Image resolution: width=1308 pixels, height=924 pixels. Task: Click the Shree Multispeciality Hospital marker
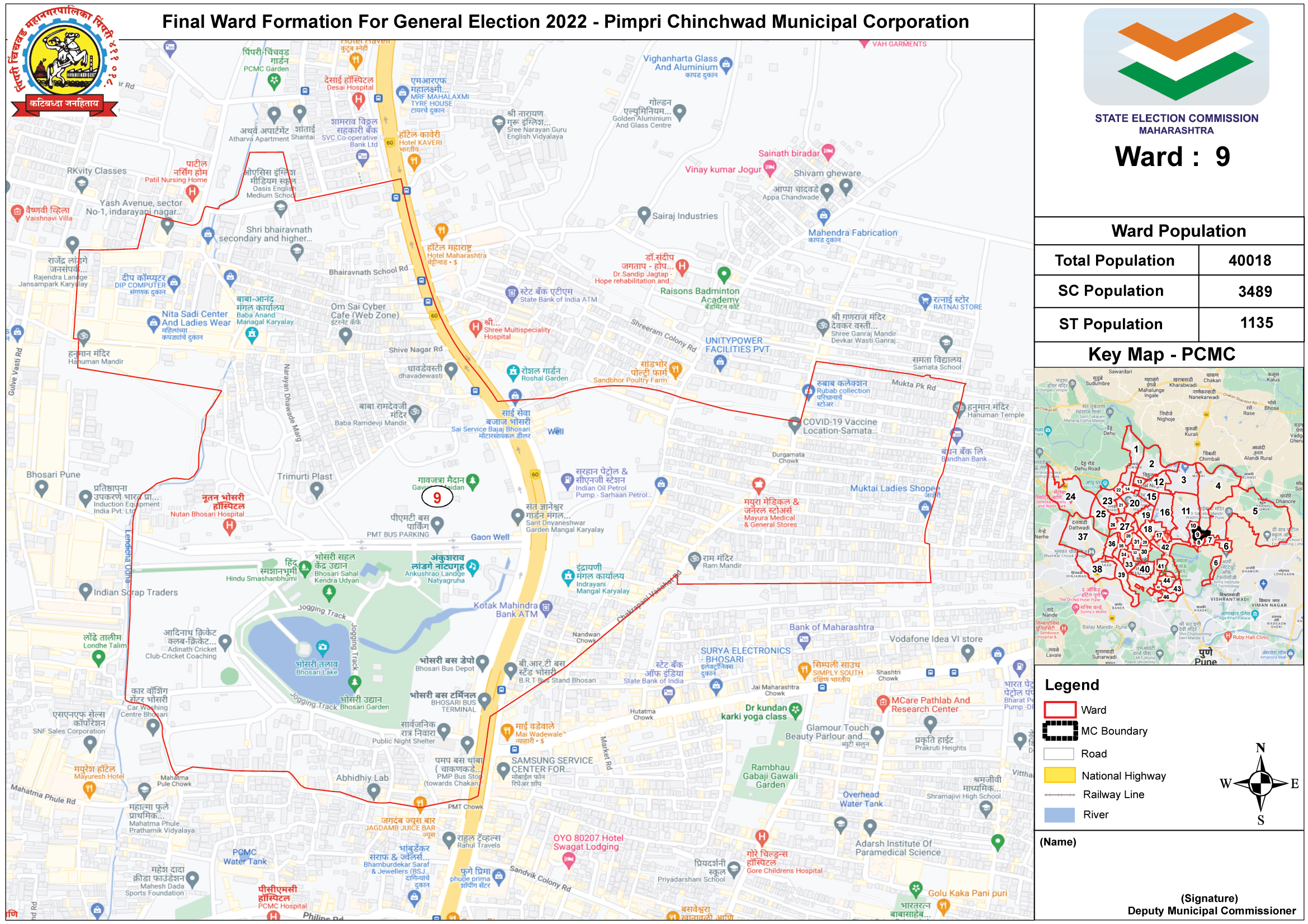tap(476, 328)
